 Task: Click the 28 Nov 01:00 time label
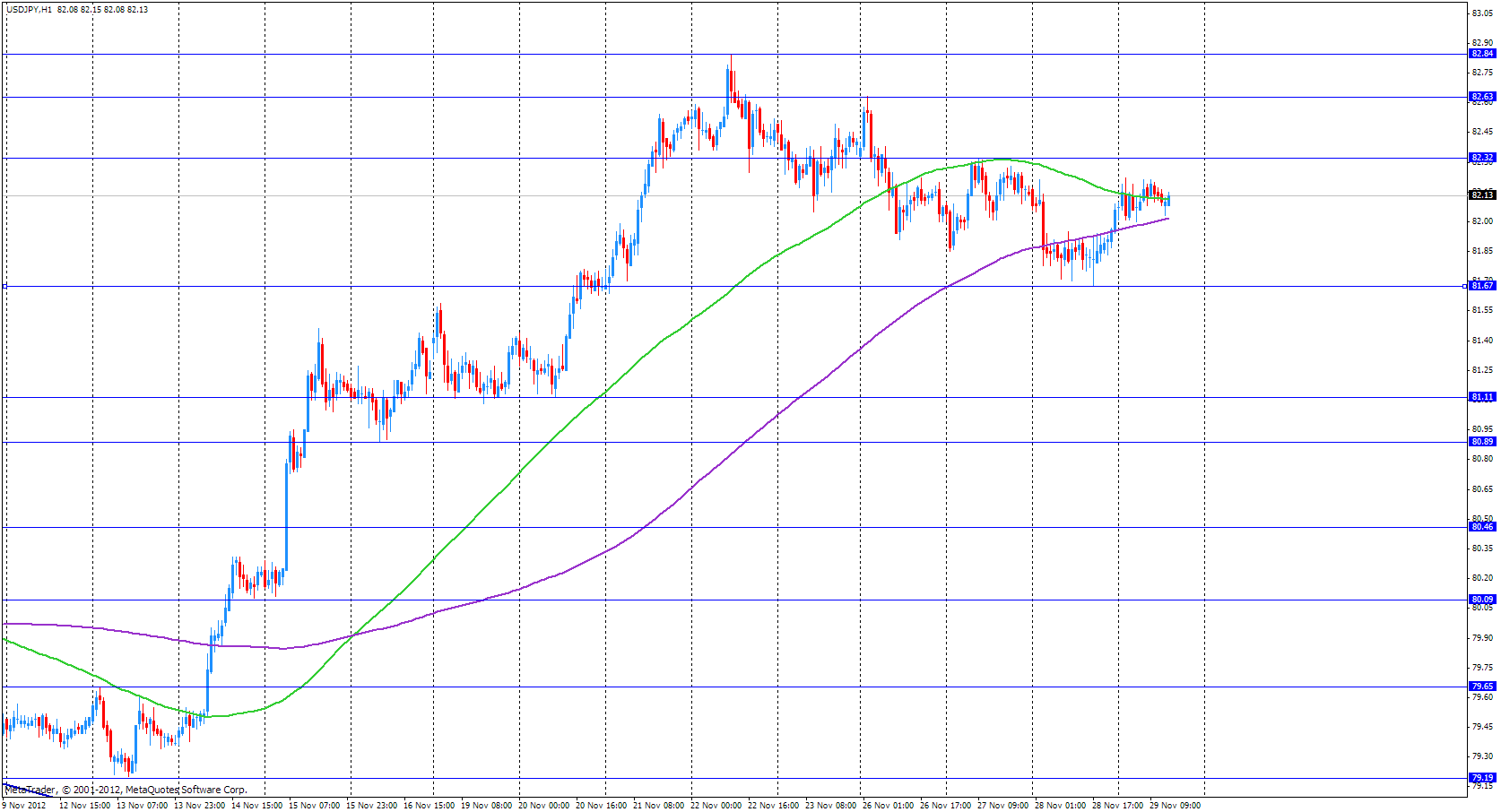coord(1061,805)
